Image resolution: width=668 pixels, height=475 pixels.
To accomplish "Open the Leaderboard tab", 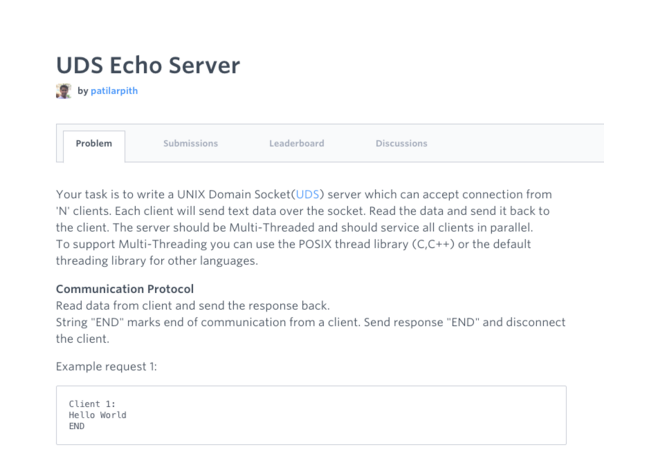I will tap(296, 144).
